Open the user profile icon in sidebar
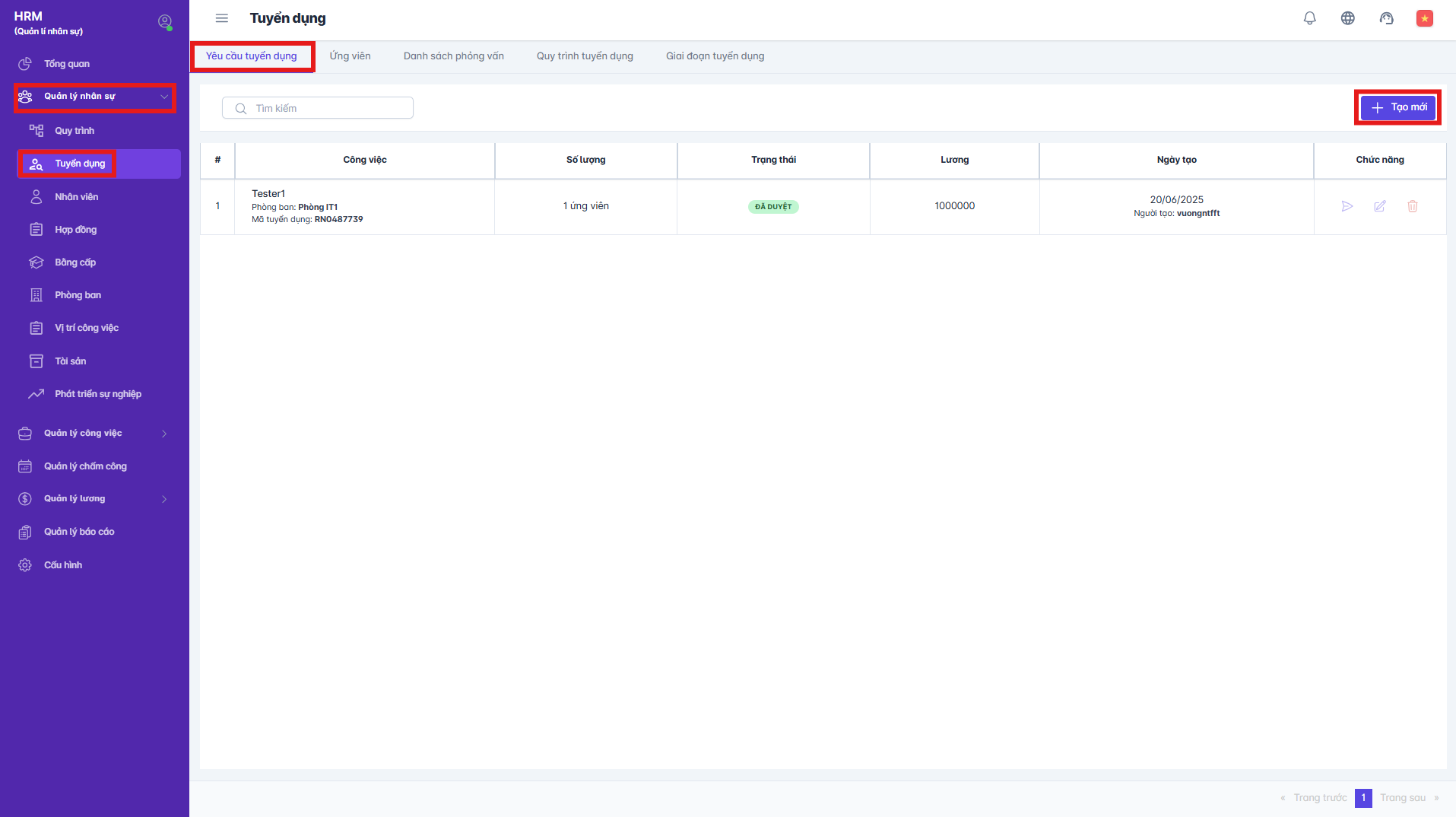 pyautogui.click(x=164, y=22)
